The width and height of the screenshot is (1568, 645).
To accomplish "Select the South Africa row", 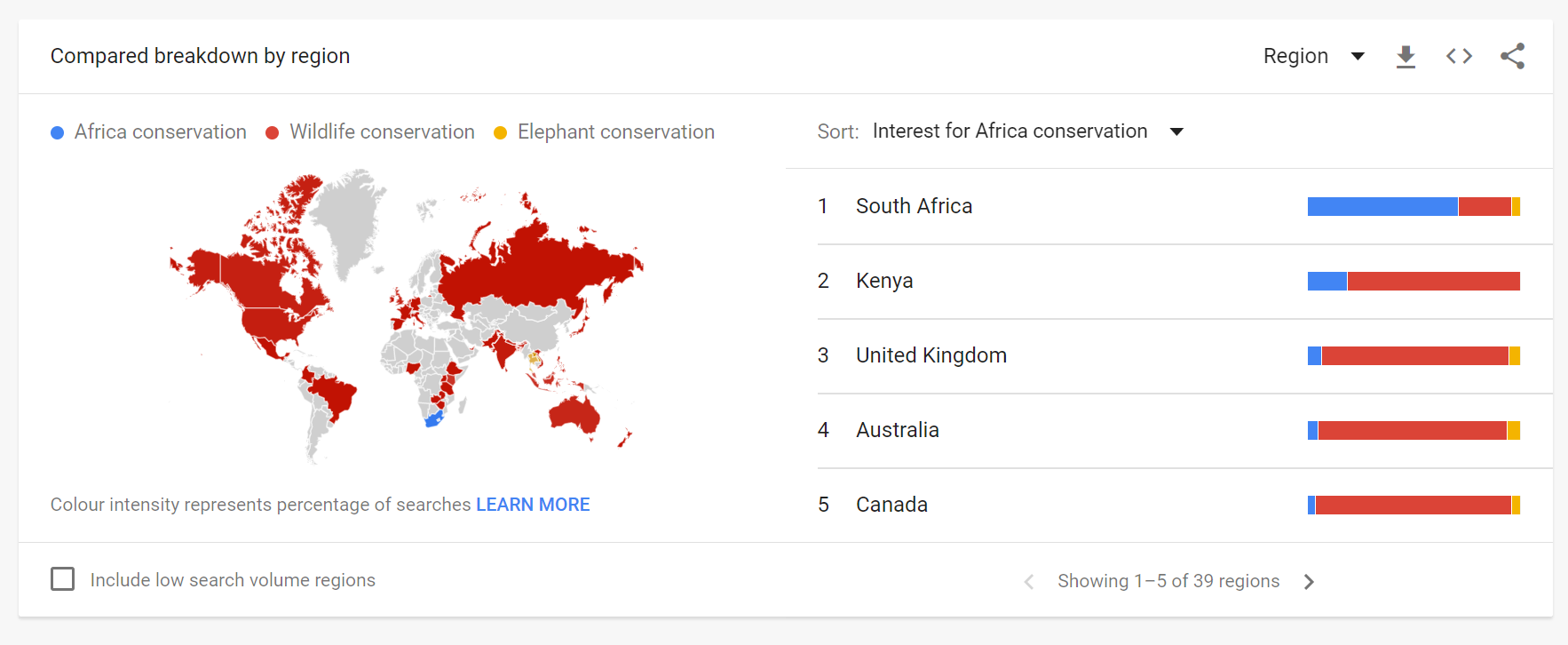I will coord(914,205).
